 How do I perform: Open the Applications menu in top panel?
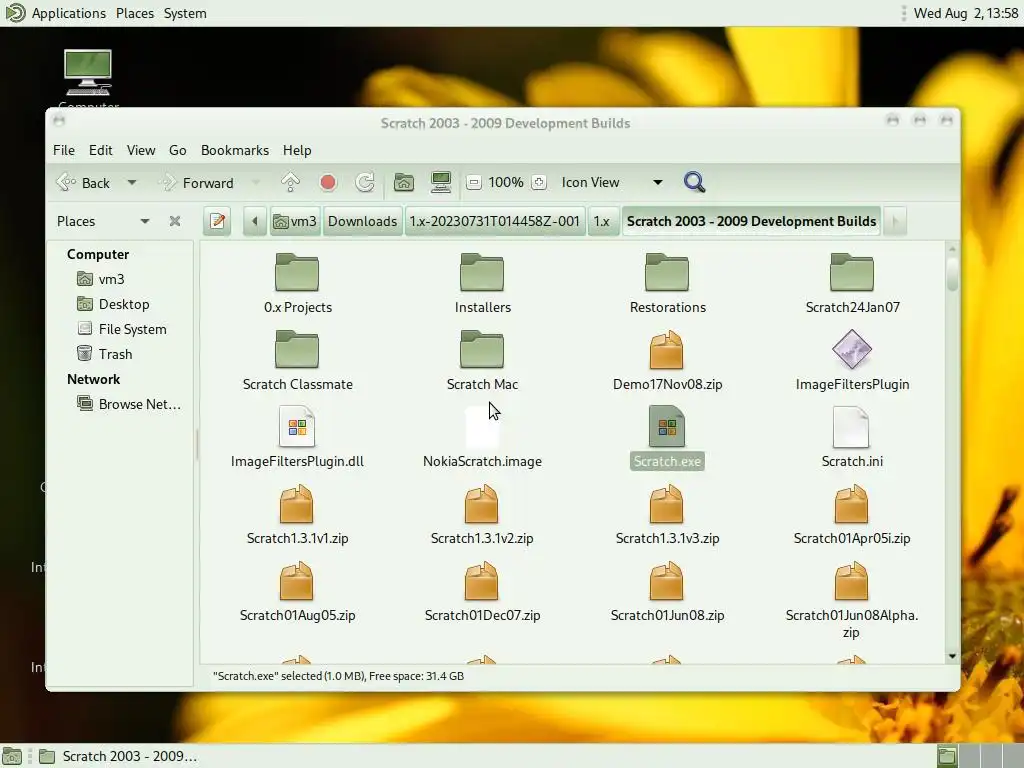pos(69,13)
